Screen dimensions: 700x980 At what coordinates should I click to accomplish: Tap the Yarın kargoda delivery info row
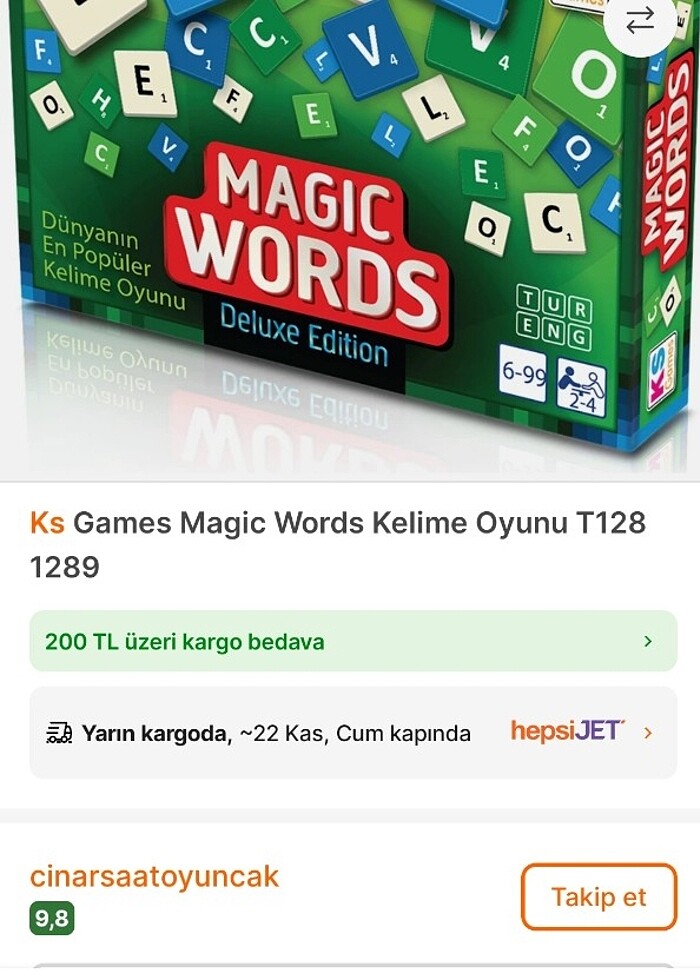[x=353, y=732]
